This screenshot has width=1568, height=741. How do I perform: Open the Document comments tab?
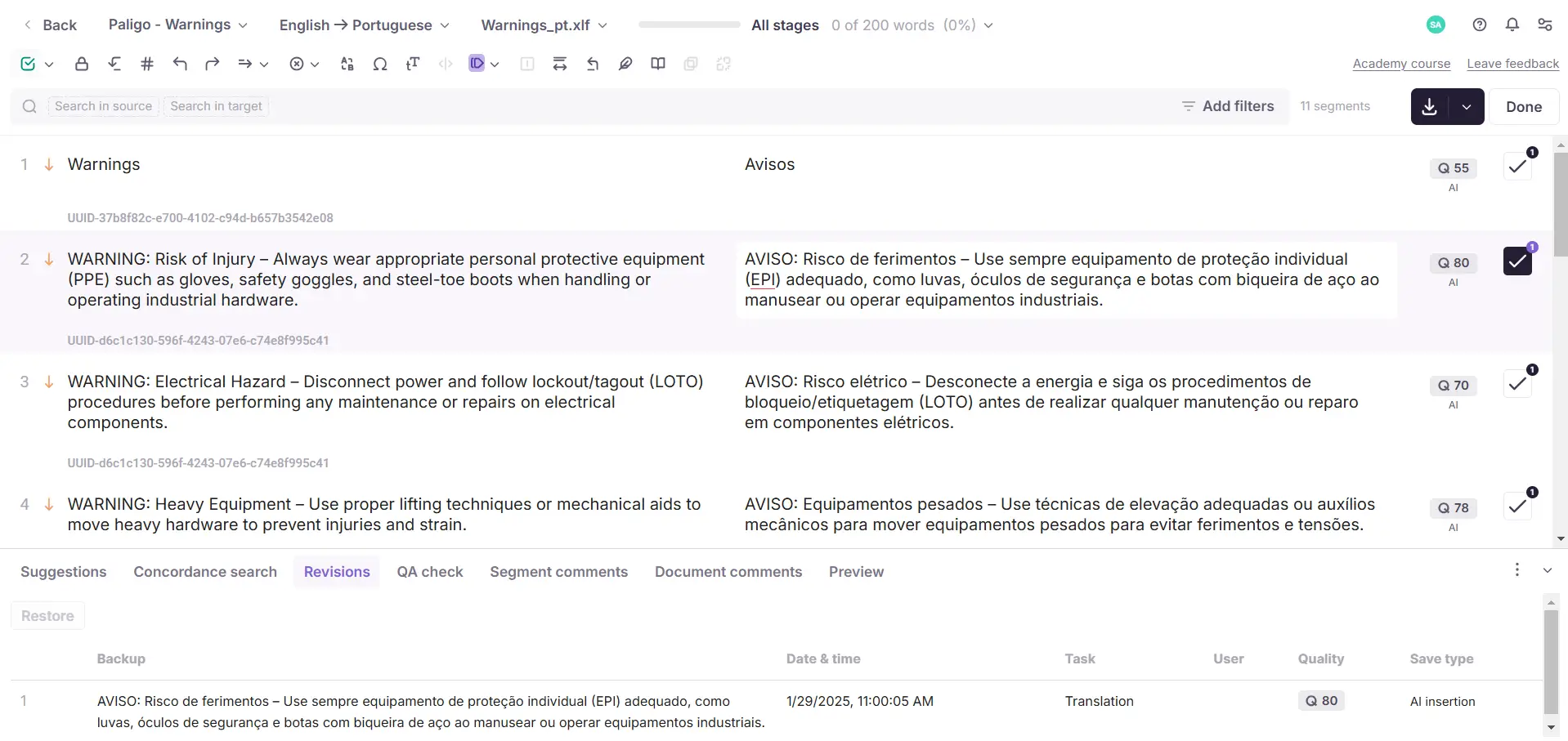point(728,572)
